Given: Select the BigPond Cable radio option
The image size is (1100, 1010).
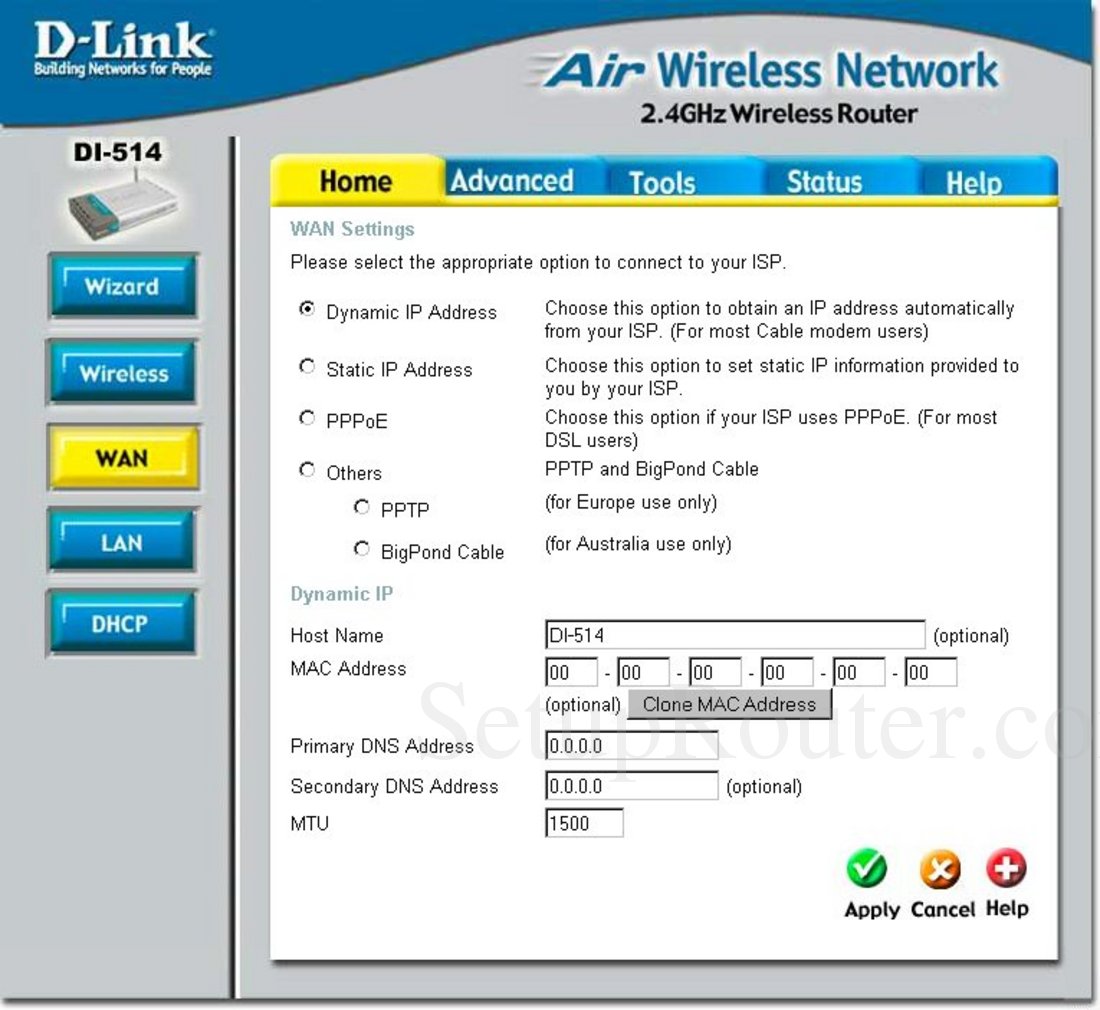Looking at the screenshot, I should click(x=362, y=549).
